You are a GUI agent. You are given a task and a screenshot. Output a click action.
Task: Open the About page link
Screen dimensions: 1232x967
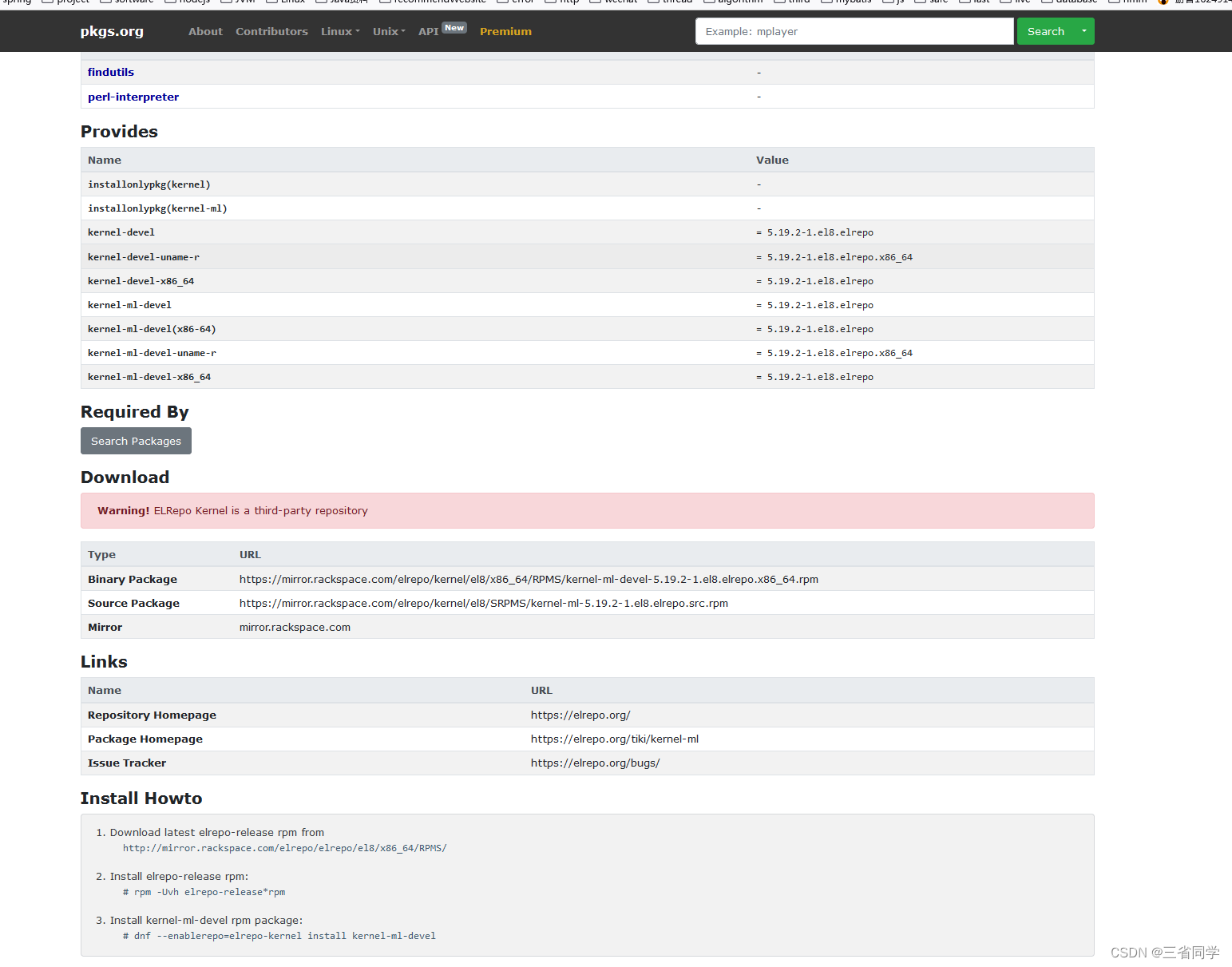point(205,31)
